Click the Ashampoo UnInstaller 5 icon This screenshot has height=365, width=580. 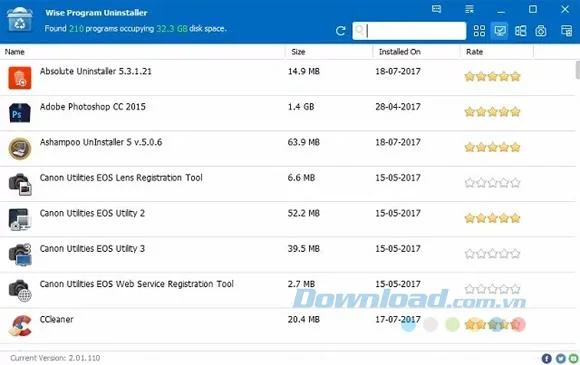point(20,148)
